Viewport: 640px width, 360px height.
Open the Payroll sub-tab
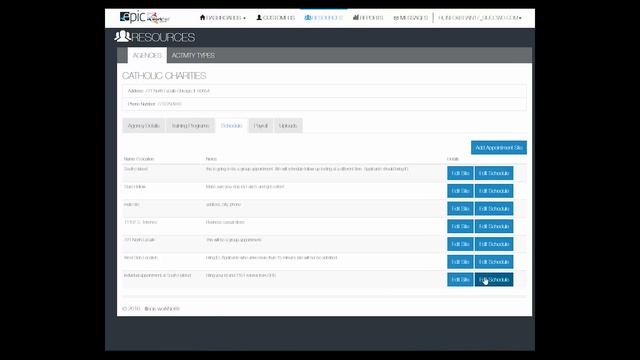tap(261, 126)
